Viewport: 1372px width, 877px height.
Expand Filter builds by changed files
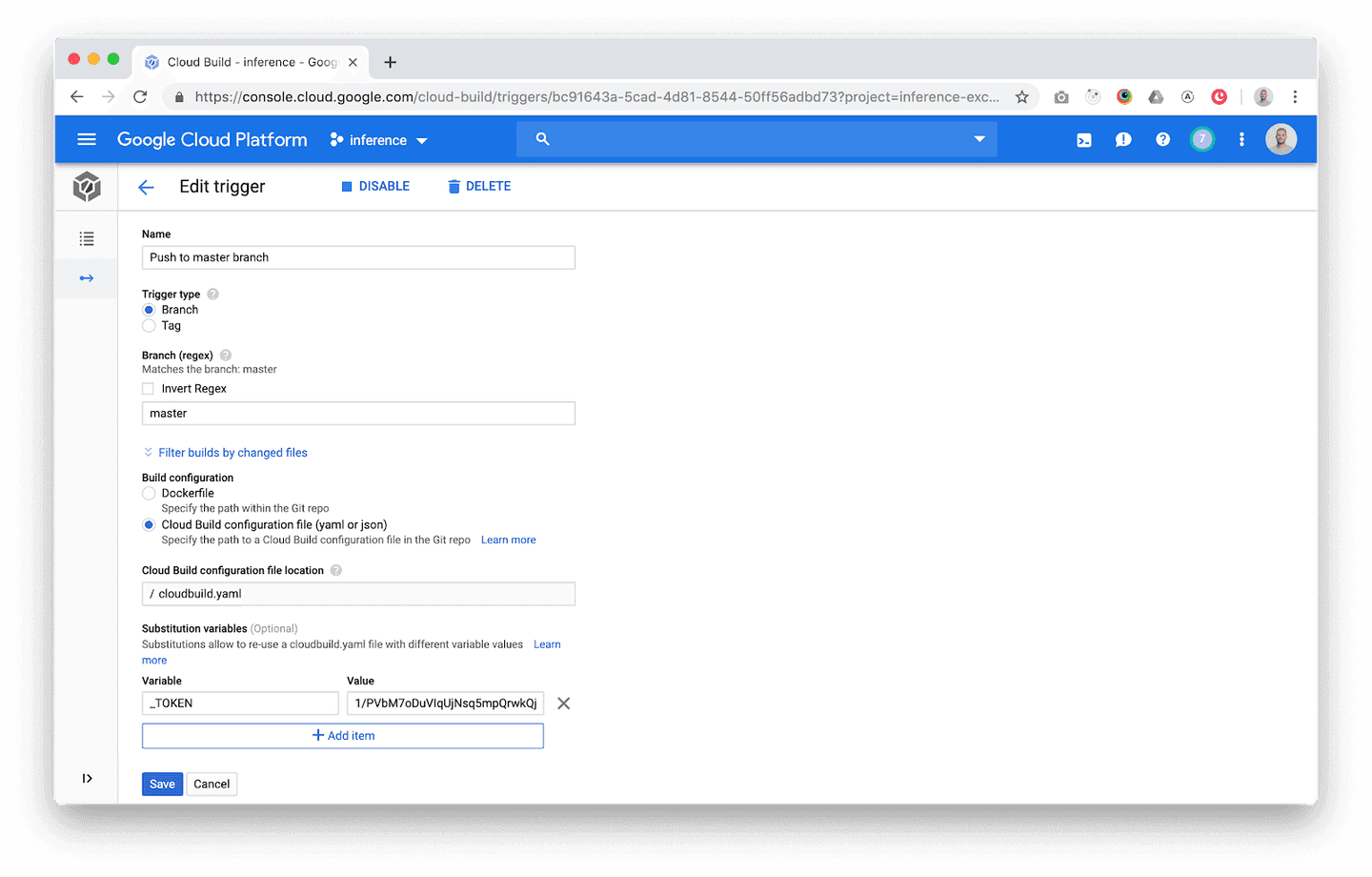(232, 453)
